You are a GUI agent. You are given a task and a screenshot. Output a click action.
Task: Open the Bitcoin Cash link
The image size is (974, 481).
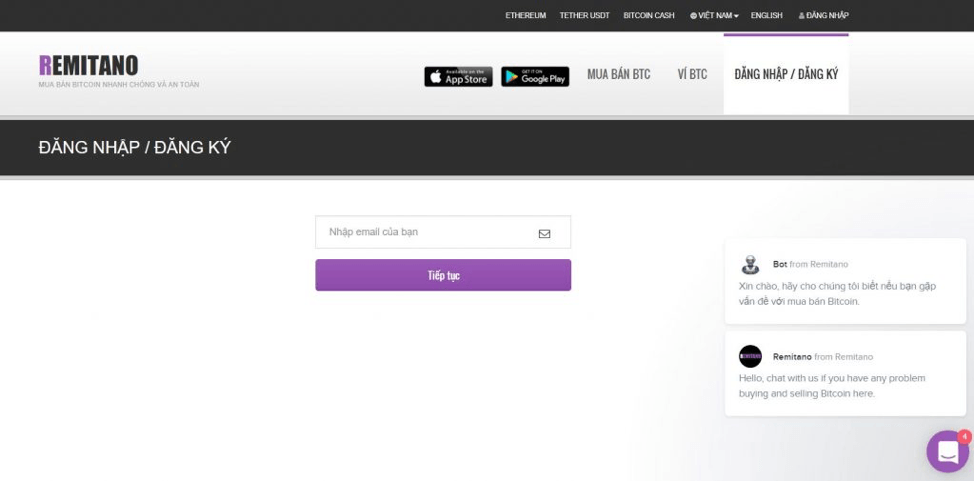(649, 16)
